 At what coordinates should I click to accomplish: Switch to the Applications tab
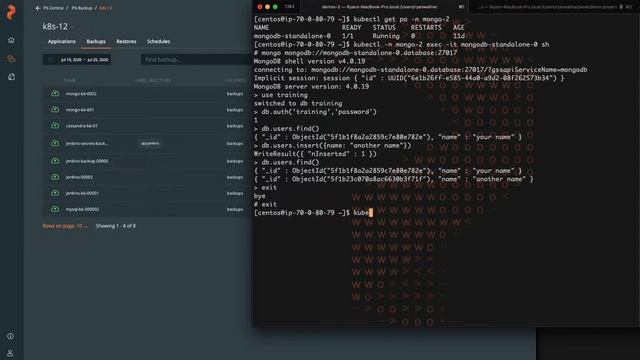(x=62, y=42)
